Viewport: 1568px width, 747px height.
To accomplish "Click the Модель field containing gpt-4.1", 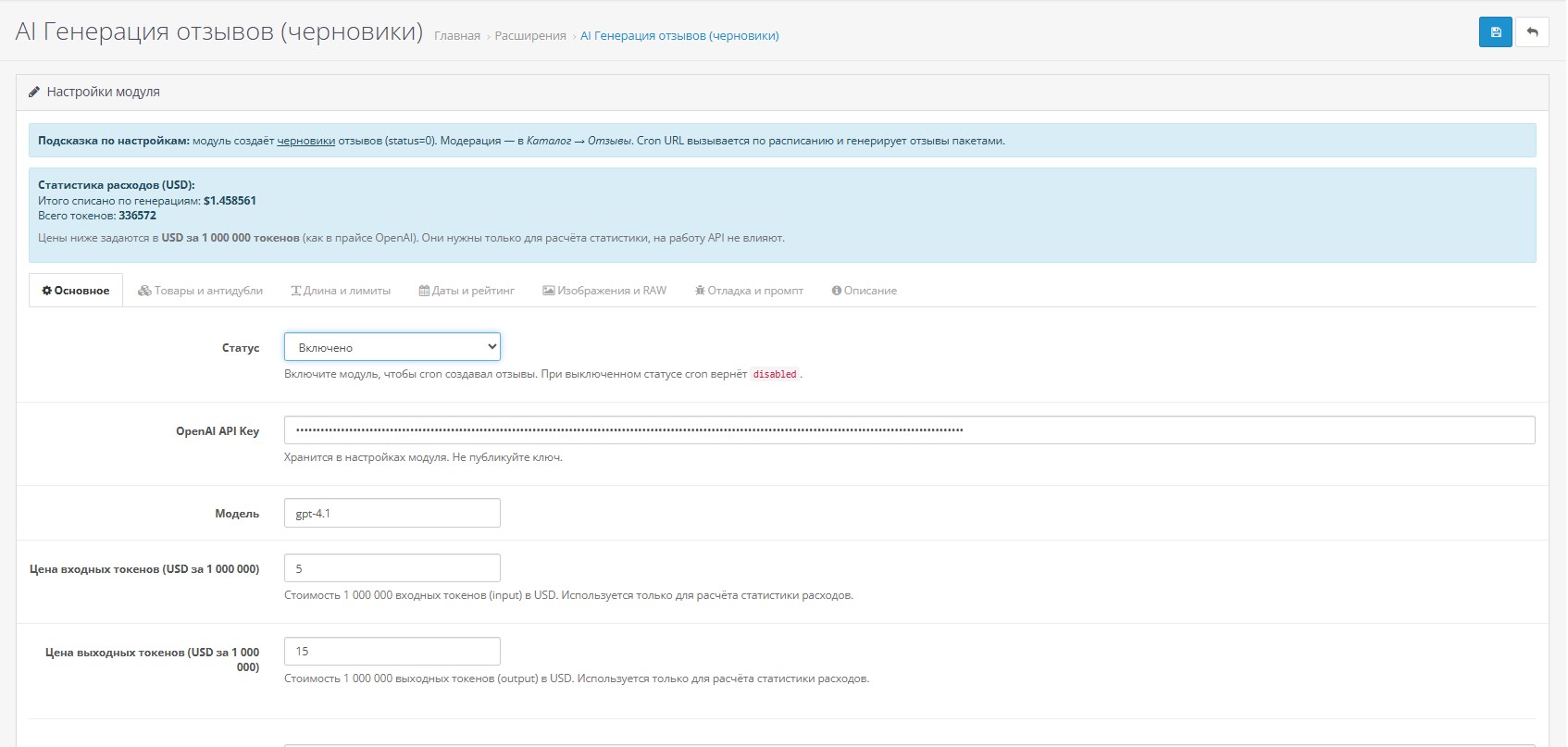I will pyautogui.click(x=392, y=513).
